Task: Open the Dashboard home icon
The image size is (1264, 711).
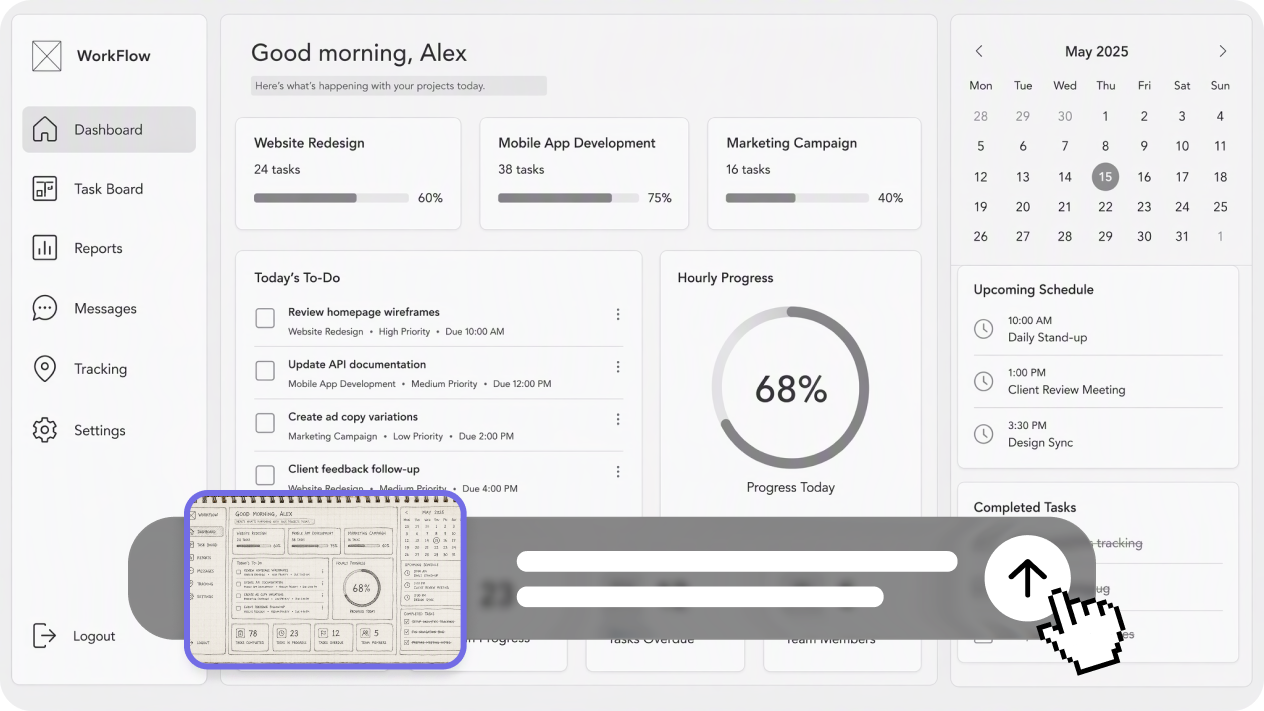Action: pyautogui.click(x=45, y=129)
